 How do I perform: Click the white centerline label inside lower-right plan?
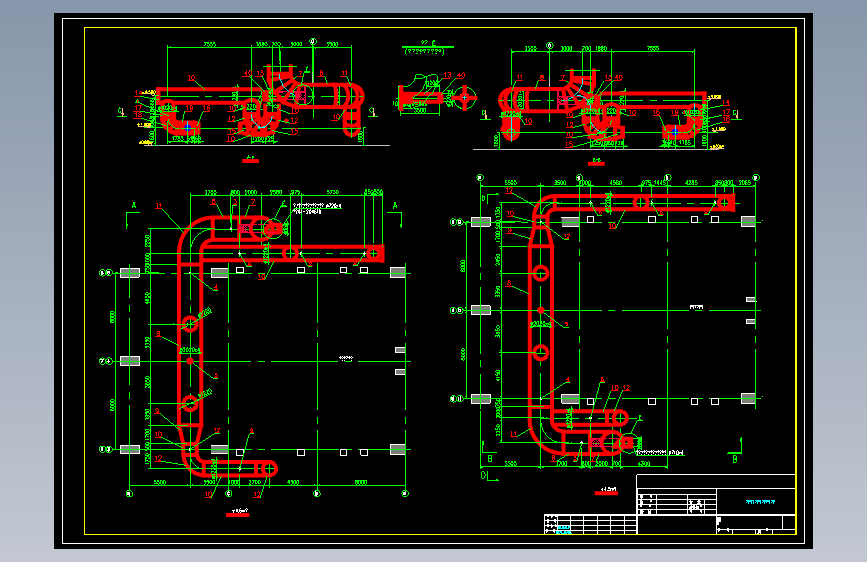[696, 307]
